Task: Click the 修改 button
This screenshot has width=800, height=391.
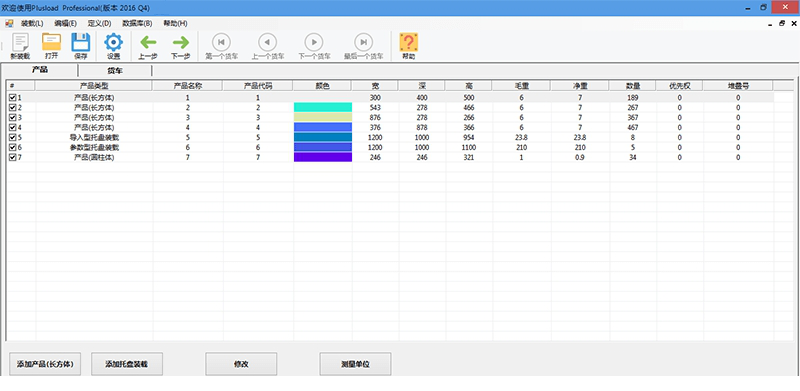Action: click(x=241, y=364)
